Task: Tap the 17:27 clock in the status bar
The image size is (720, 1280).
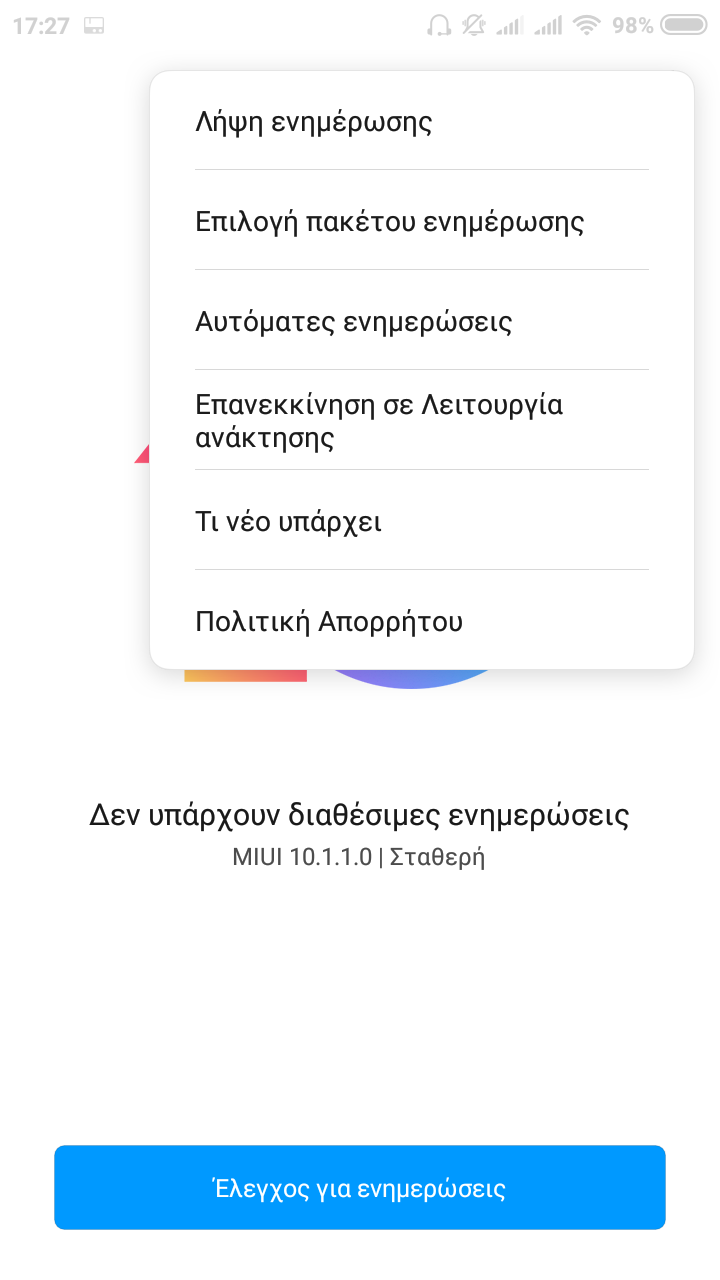Action: (x=42, y=26)
